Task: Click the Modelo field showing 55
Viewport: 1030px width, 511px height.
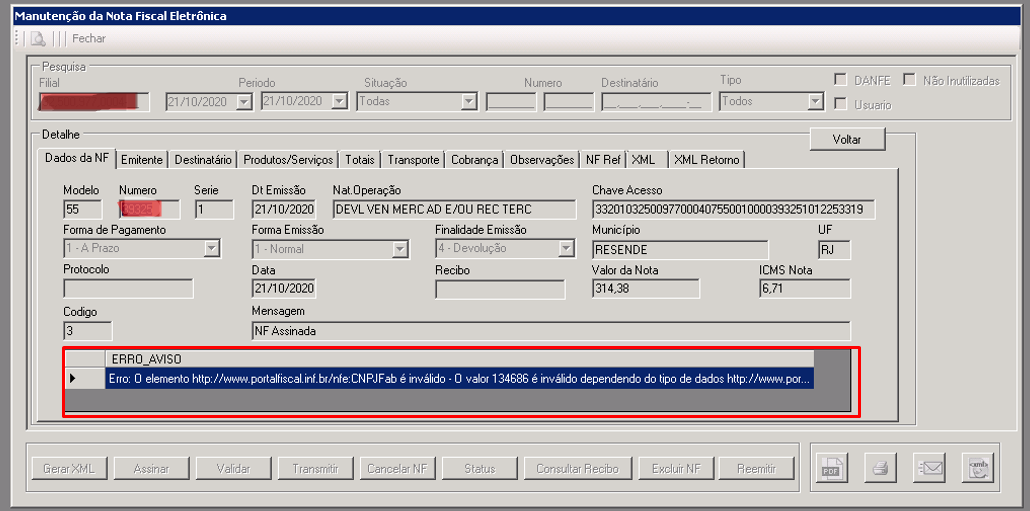Action: [83, 210]
